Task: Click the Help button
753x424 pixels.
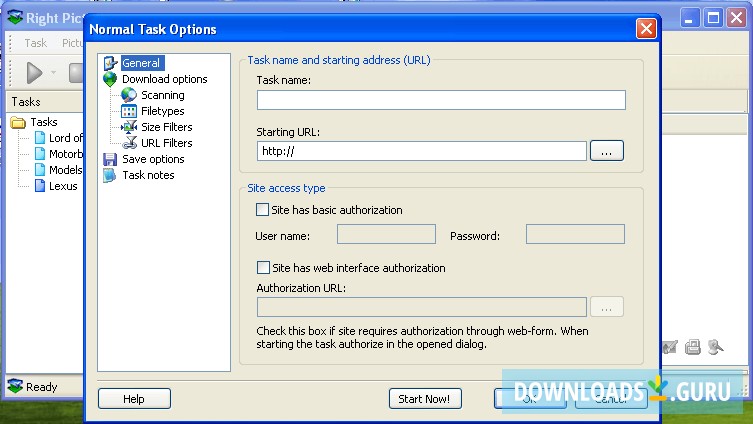Action: click(134, 399)
